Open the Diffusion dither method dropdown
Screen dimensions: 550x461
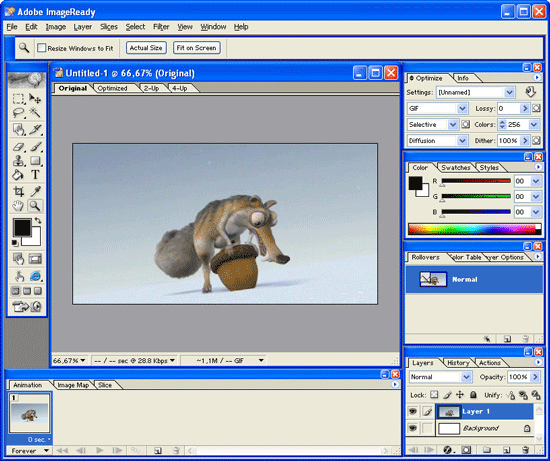[462, 141]
